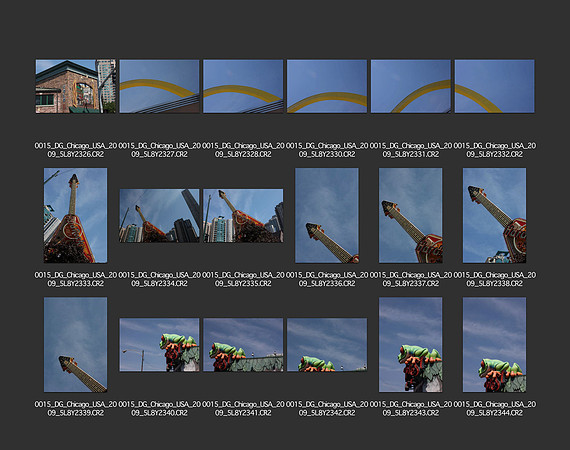Select vertical guitar sign thumbnail 5L8Y2333
Screen dimensions: 570x450
pos(76,216)
